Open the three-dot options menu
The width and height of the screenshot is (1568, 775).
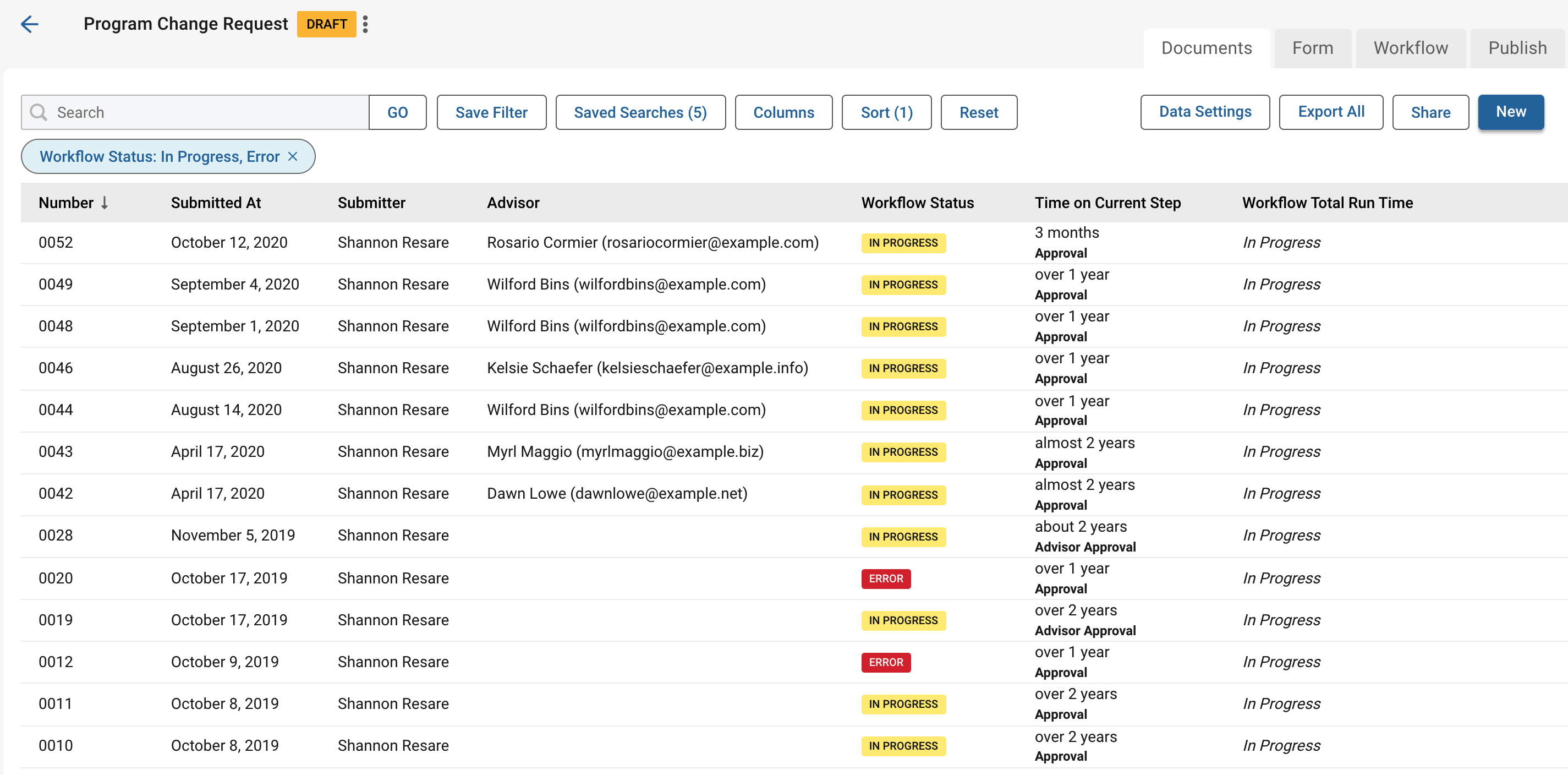tap(365, 24)
